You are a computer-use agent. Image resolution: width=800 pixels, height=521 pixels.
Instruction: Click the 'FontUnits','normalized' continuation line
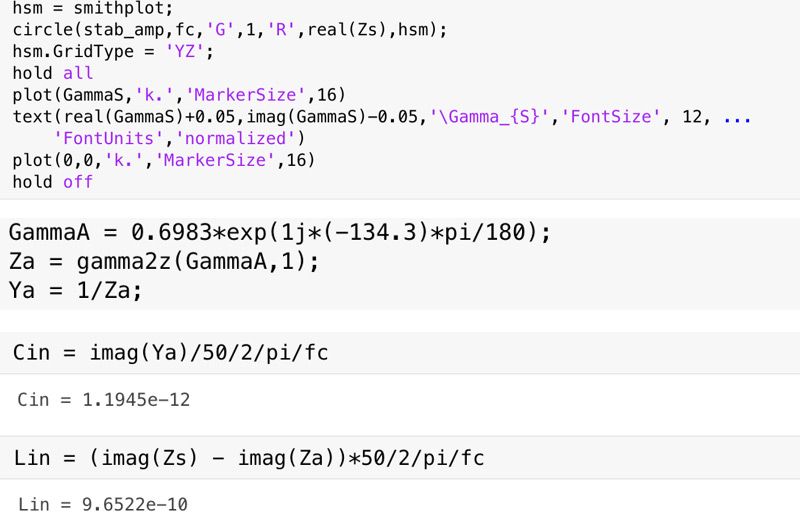[x=180, y=139]
